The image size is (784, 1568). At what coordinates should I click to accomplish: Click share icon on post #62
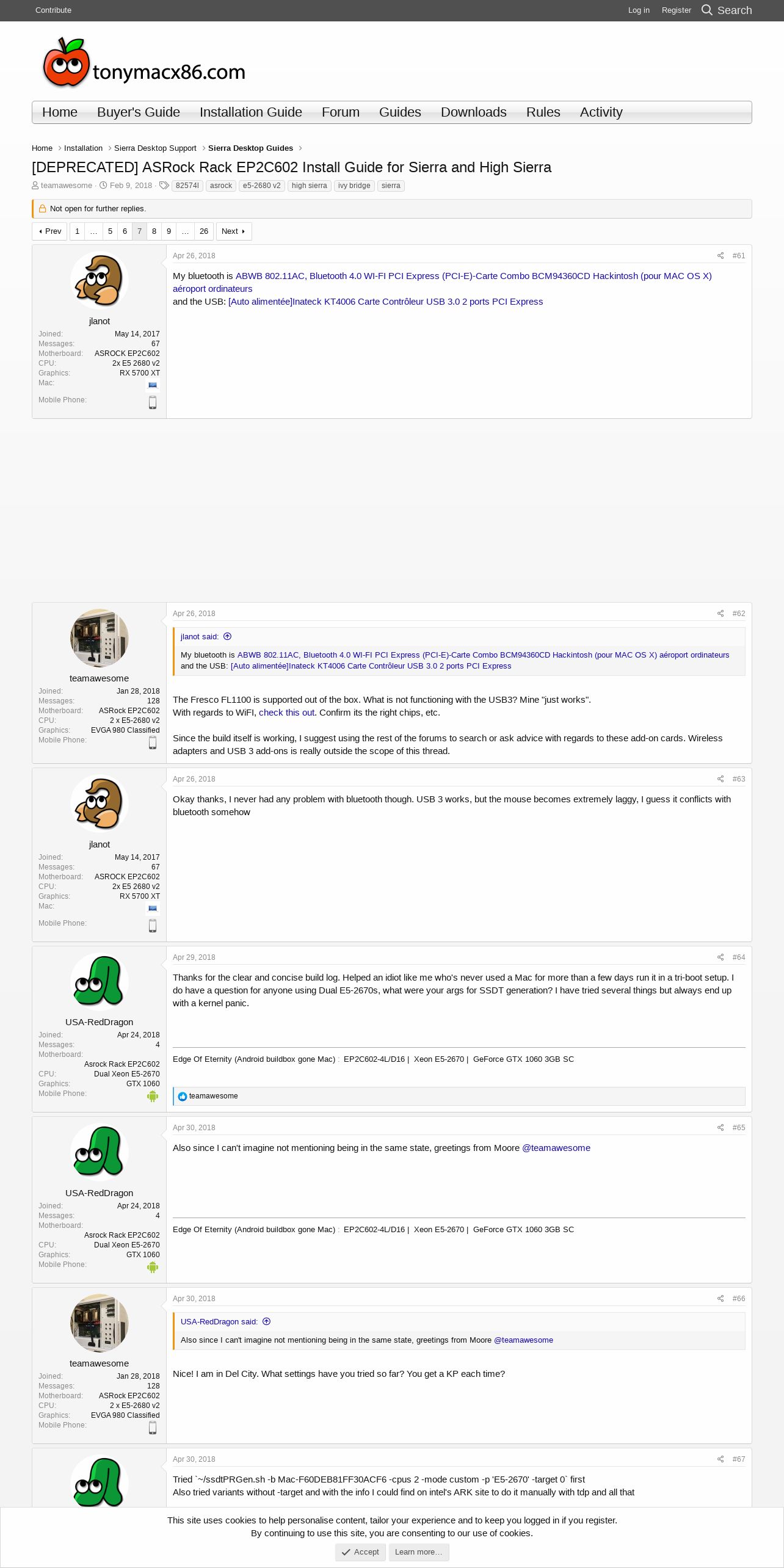point(720,614)
